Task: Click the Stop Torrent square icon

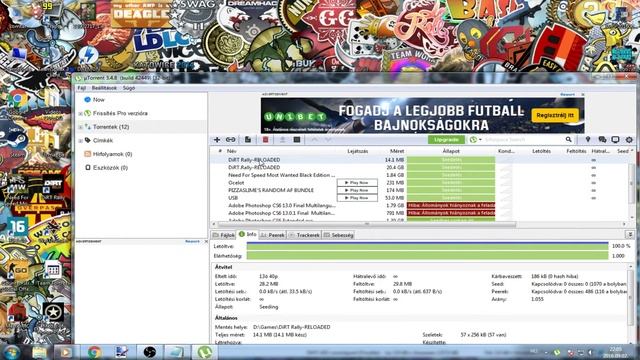Action: pyautogui.click(x=297, y=140)
